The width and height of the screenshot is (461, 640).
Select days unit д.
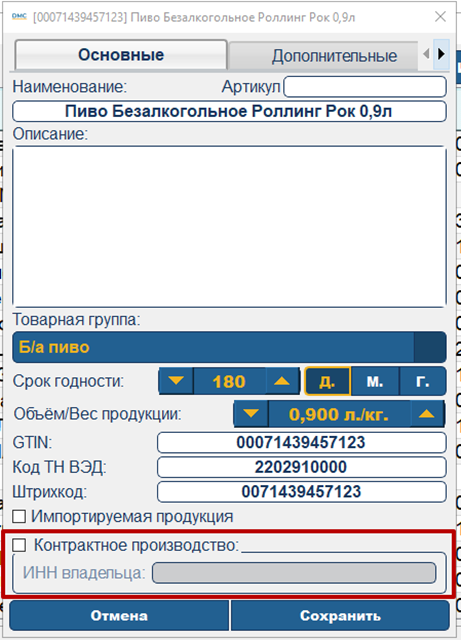point(327,381)
